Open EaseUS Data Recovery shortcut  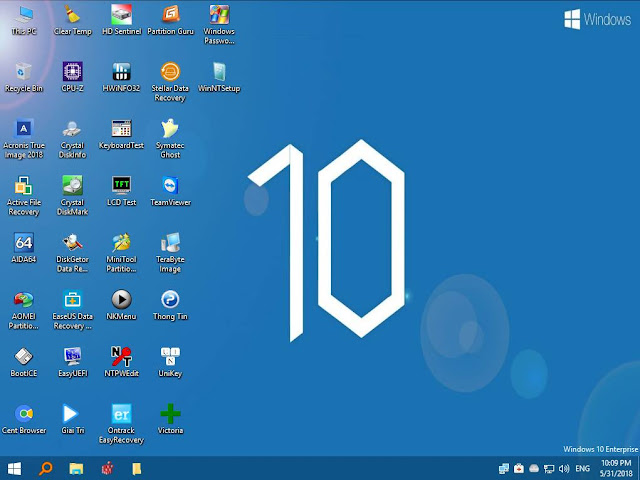tap(73, 310)
